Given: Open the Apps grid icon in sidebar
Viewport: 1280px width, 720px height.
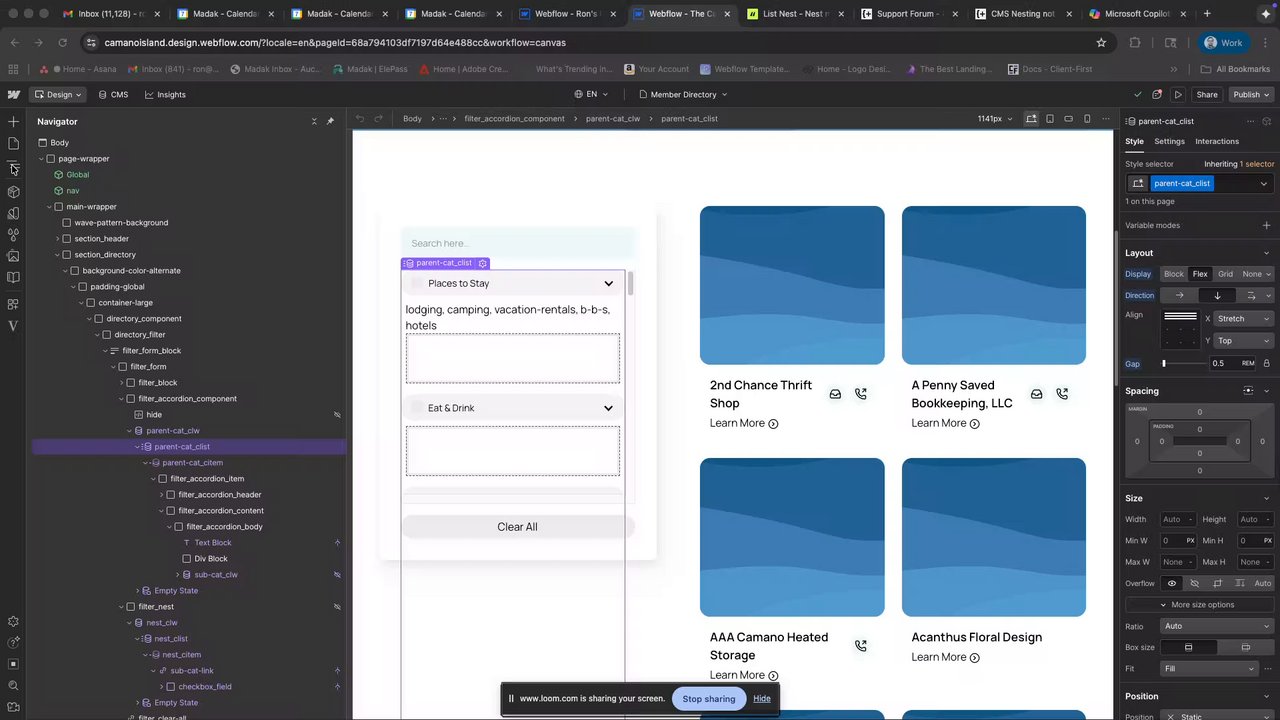Looking at the screenshot, I should pyautogui.click(x=13, y=304).
